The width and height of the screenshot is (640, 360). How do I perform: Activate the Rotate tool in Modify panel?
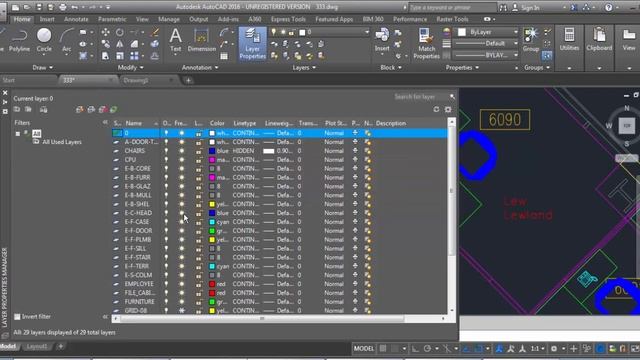pos(120,32)
